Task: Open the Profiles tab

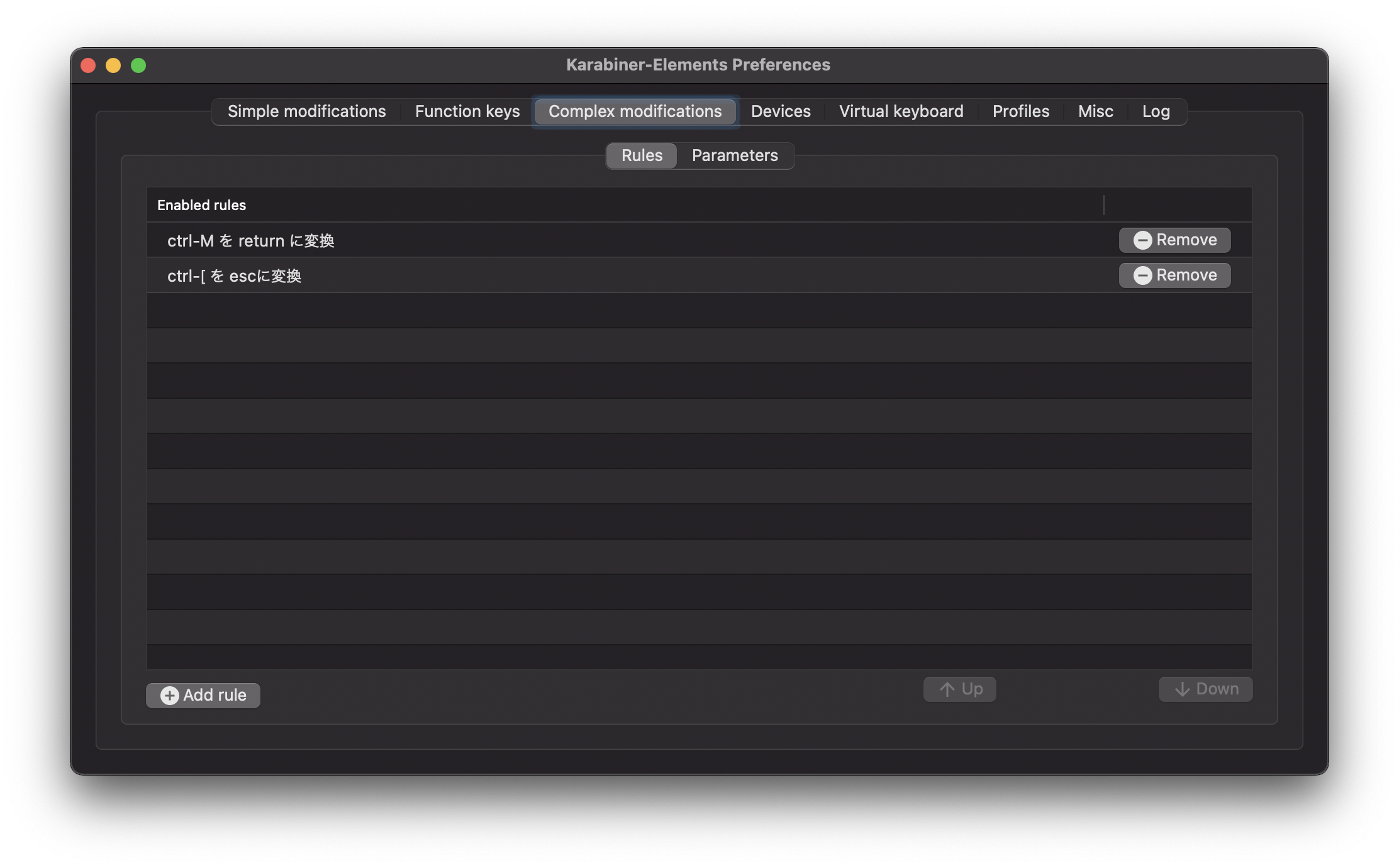Action: coord(1020,111)
